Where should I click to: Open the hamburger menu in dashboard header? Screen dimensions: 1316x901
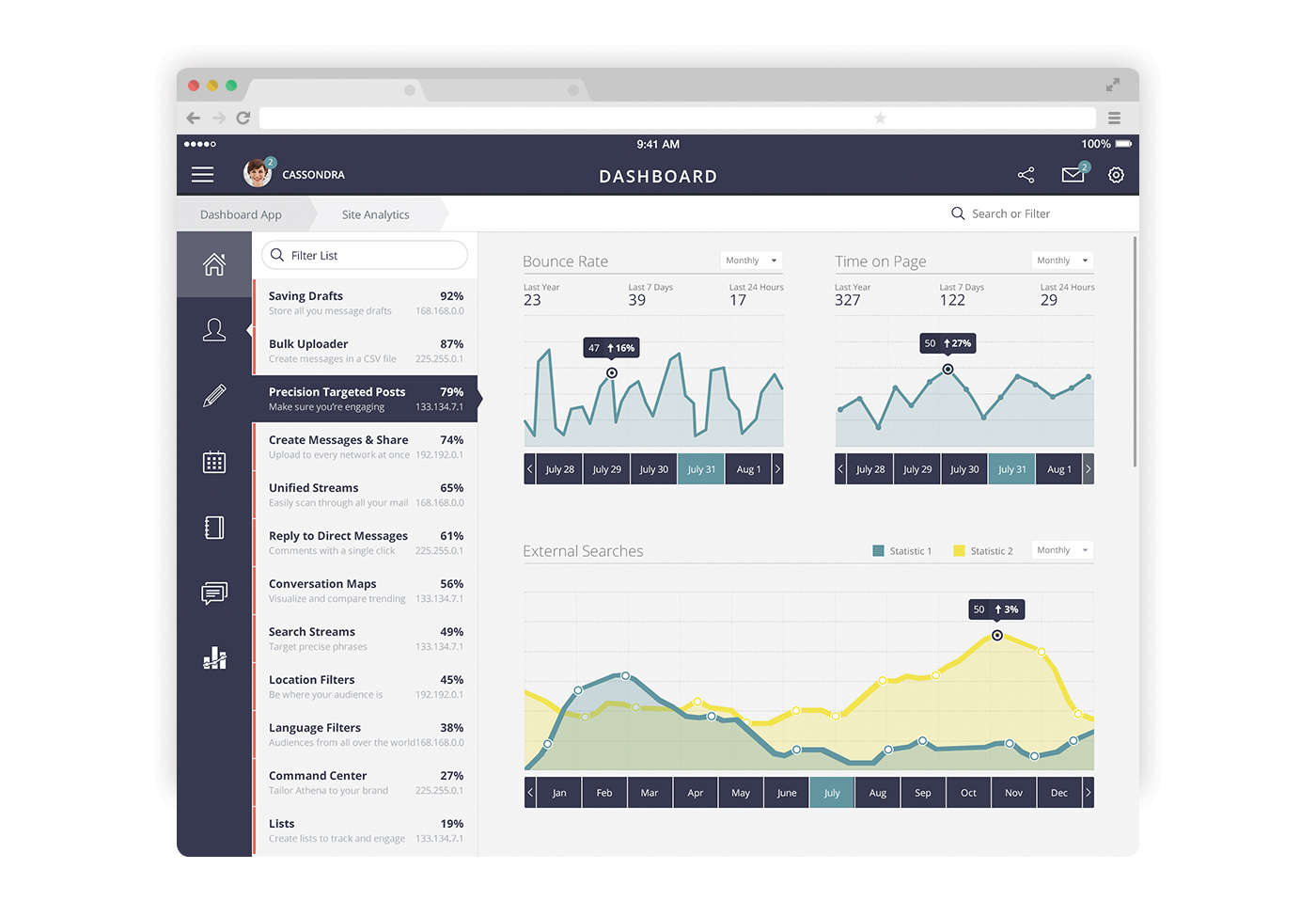(x=202, y=175)
